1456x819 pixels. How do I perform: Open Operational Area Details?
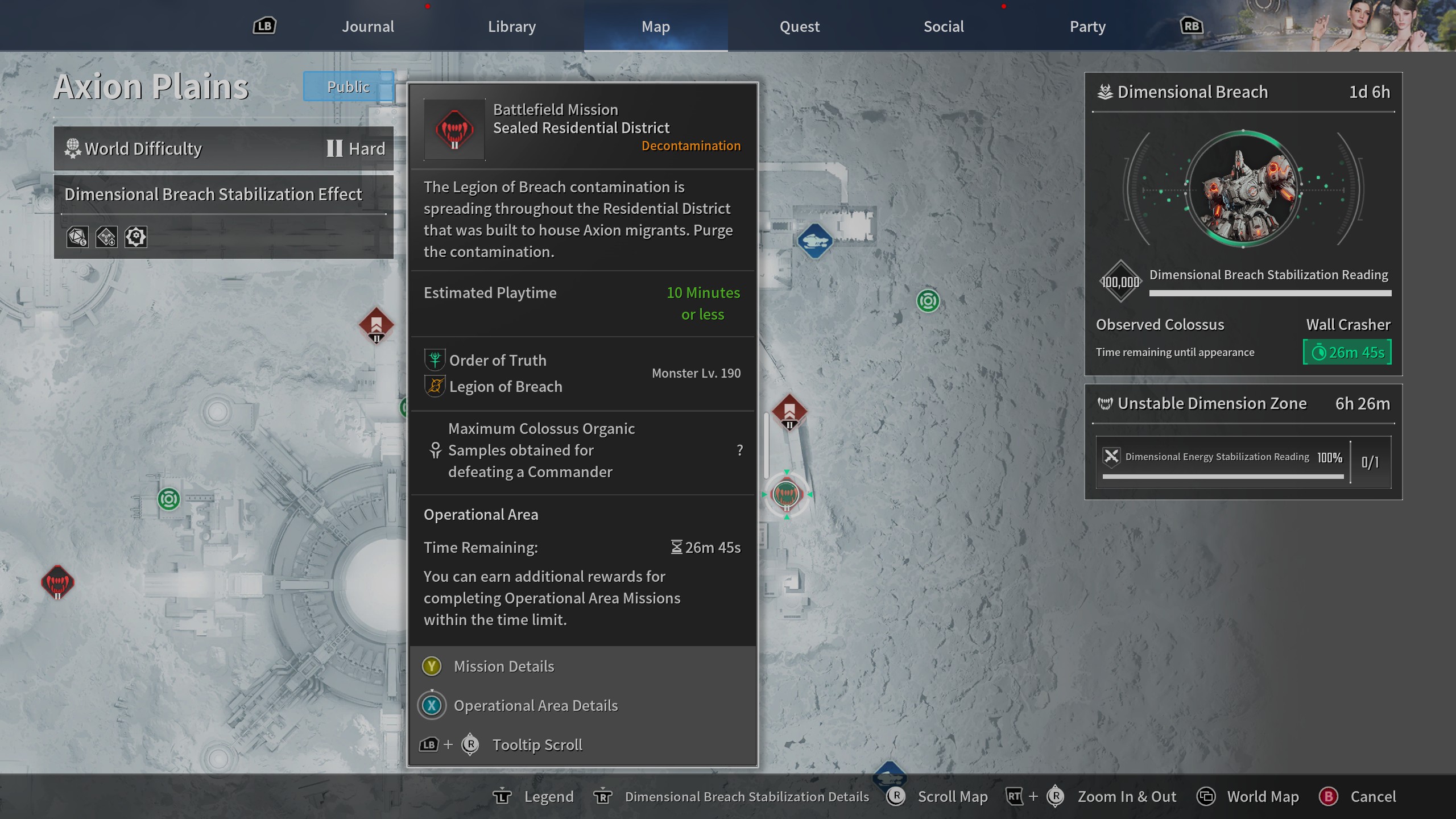(535, 705)
